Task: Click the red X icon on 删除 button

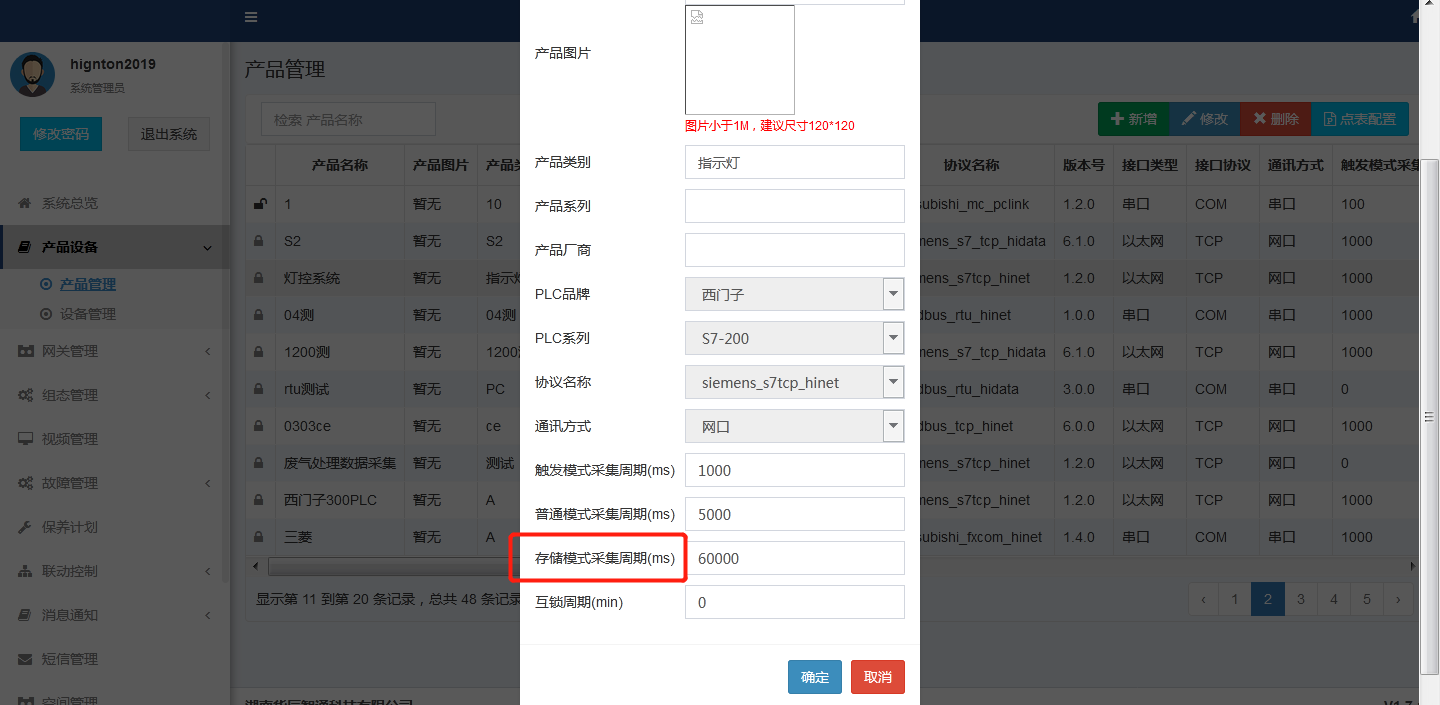Action: (1260, 118)
